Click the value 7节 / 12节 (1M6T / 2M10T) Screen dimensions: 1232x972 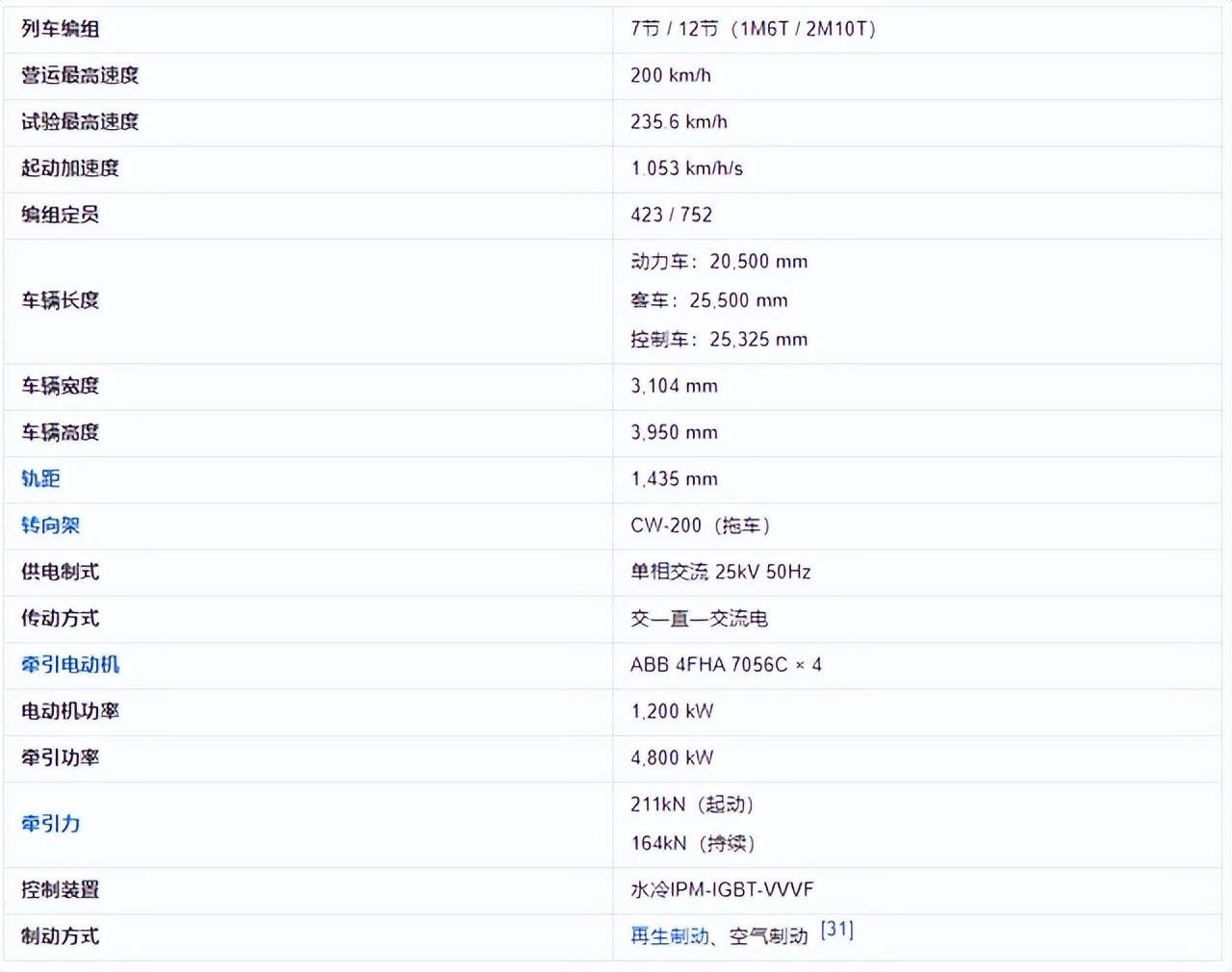coord(753,29)
